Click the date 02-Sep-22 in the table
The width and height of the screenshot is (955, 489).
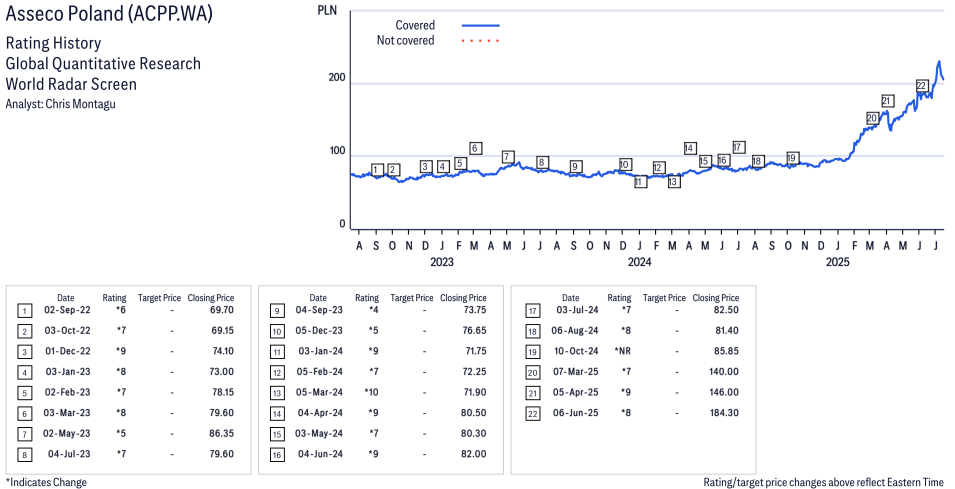tap(67, 310)
